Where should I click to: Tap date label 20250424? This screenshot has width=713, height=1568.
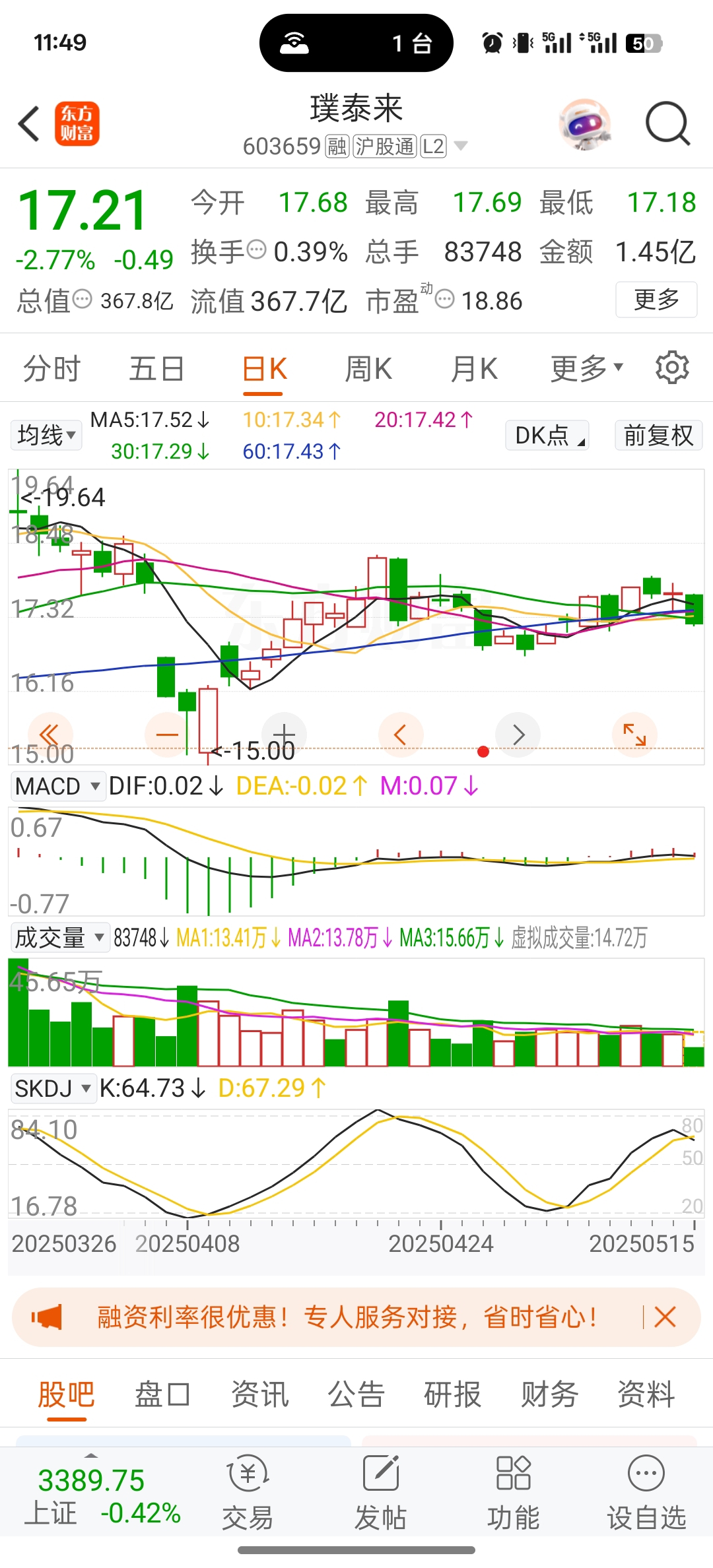[440, 1244]
